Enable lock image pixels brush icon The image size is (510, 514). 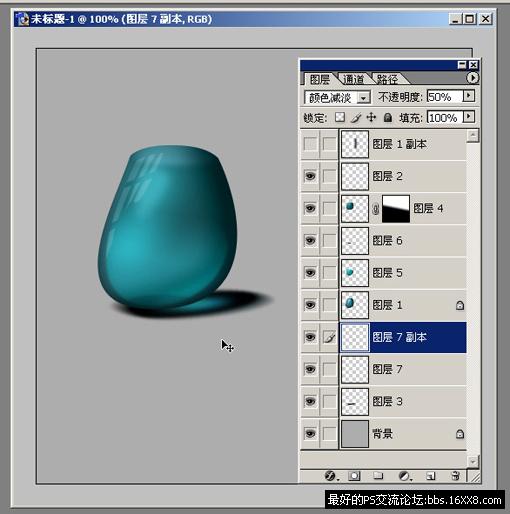[x=356, y=117]
